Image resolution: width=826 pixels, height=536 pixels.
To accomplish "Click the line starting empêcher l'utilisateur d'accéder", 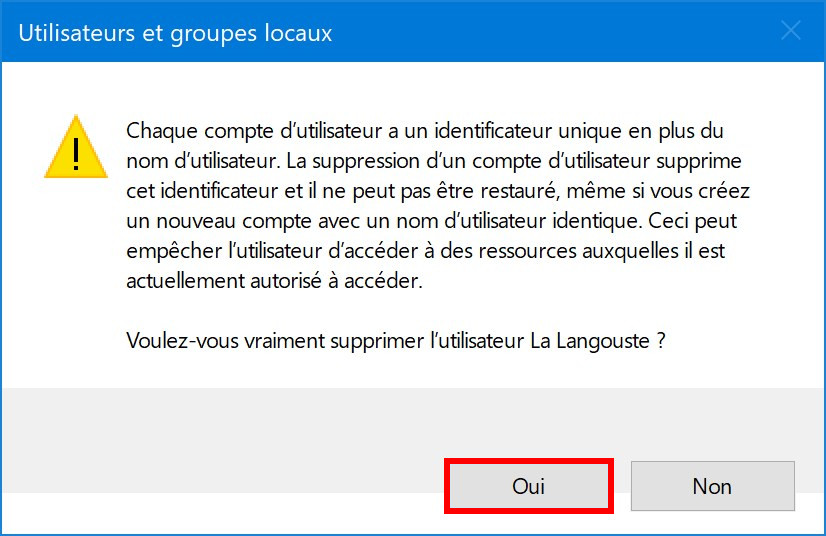I will point(426,251).
